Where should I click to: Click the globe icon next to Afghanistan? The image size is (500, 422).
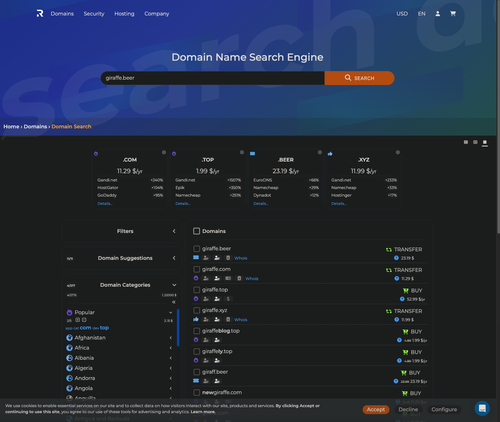[69, 338]
